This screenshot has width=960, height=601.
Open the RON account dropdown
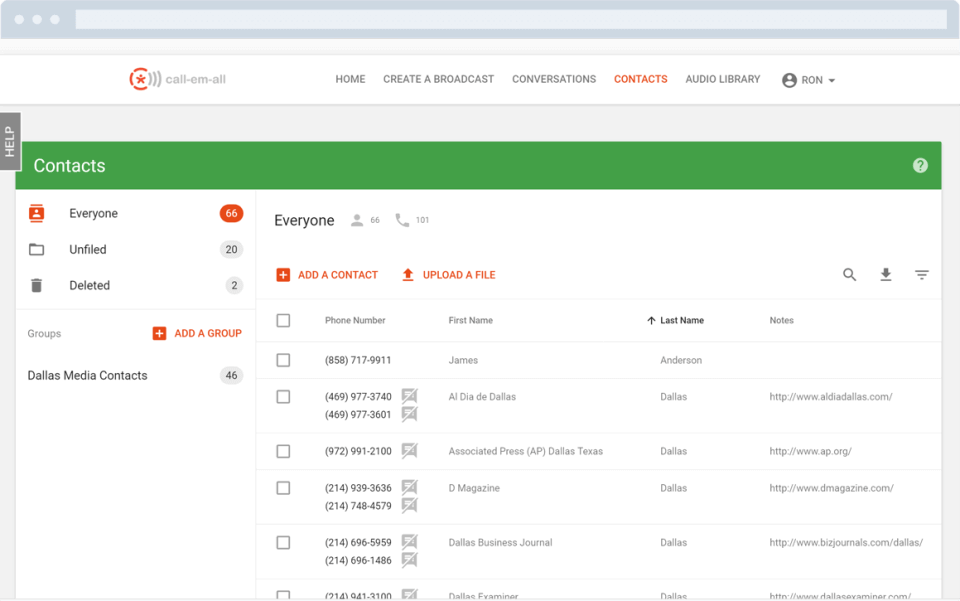(808, 79)
